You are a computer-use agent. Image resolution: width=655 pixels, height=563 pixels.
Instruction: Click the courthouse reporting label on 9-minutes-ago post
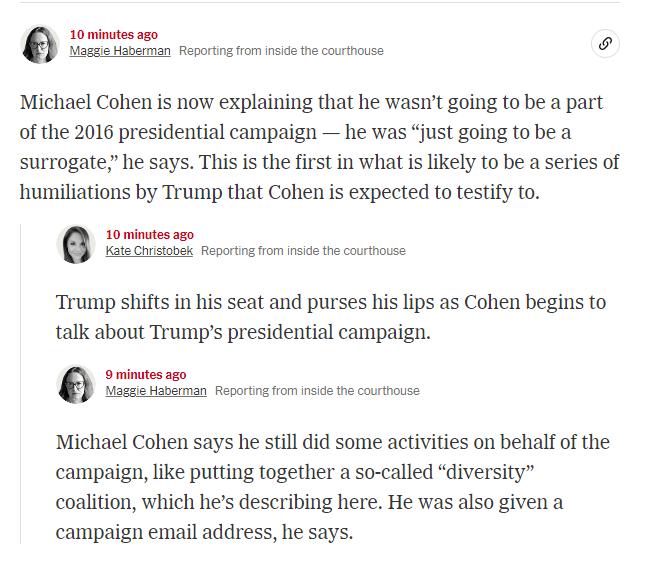click(x=317, y=391)
